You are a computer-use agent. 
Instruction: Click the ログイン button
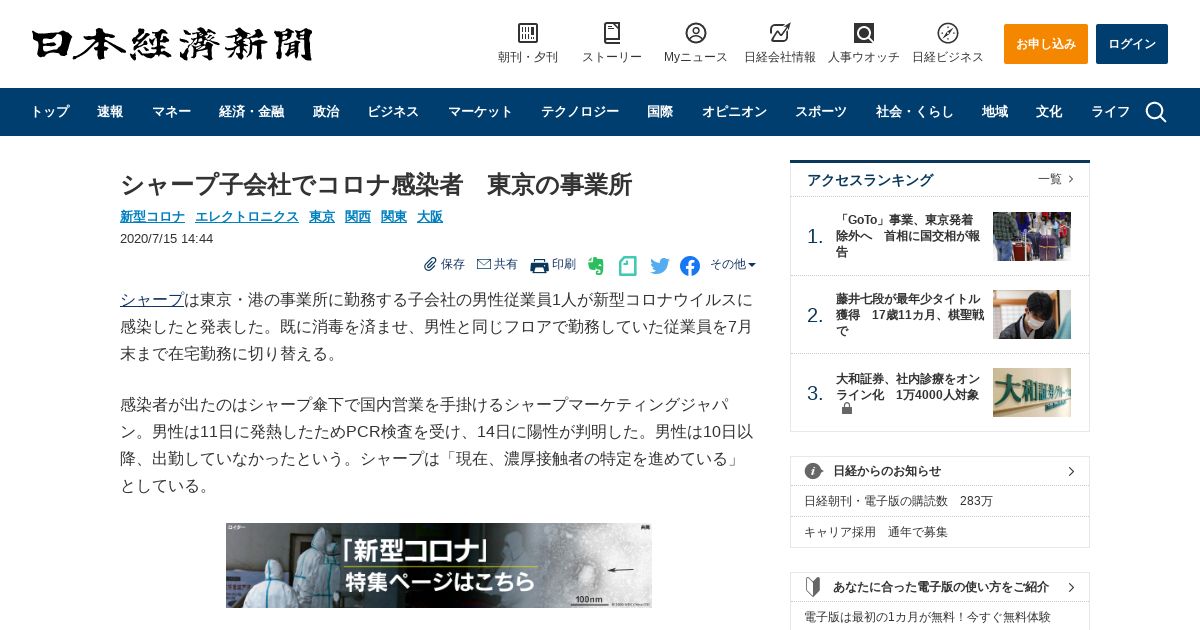(x=1132, y=44)
